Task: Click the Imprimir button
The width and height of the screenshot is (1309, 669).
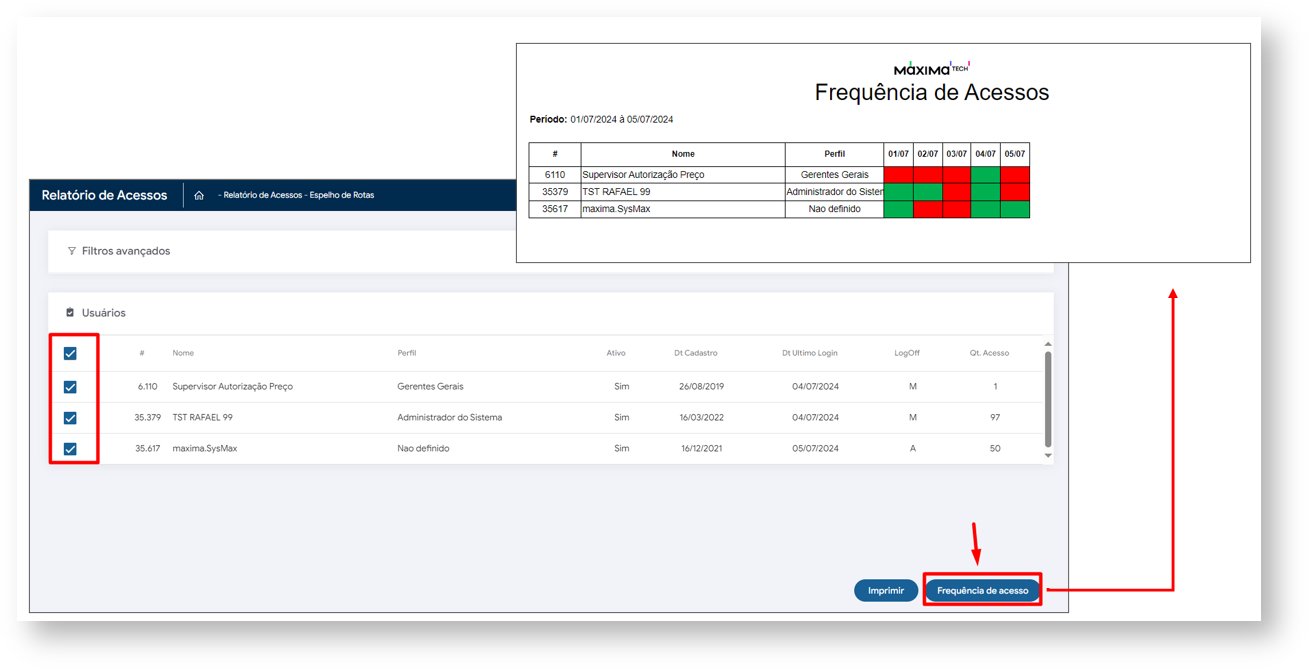Action: 885,591
